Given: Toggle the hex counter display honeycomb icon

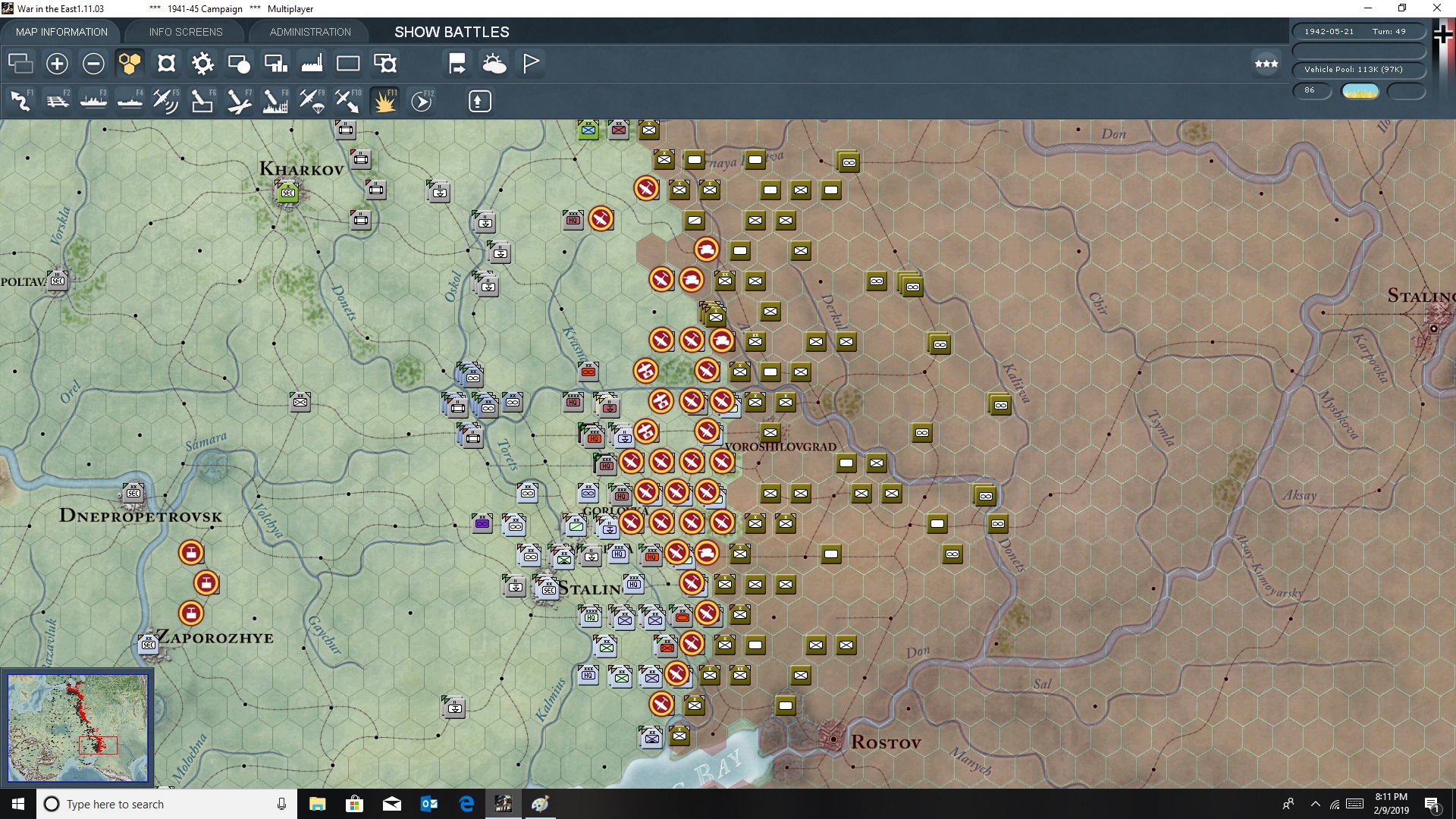Looking at the screenshot, I should coord(129,64).
